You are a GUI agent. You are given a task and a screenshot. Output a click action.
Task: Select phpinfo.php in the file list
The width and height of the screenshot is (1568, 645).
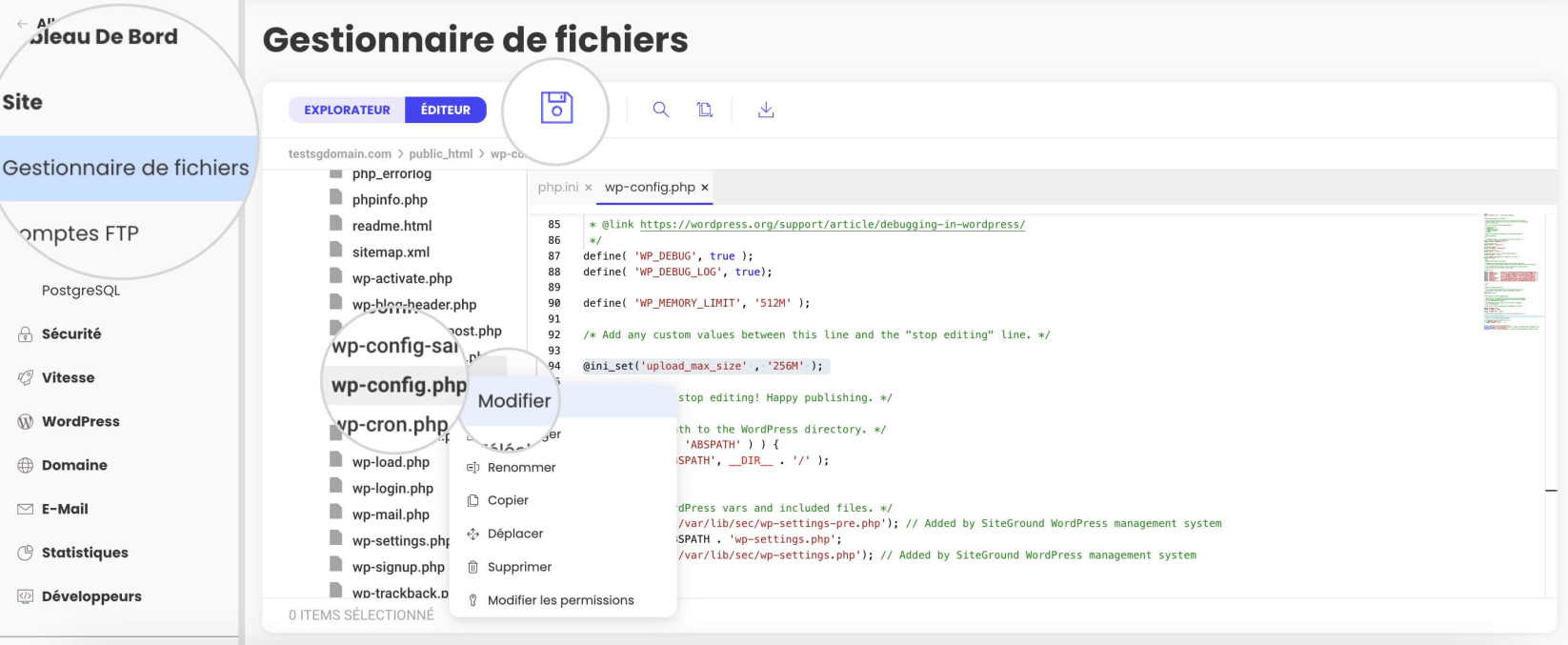pos(390,199)
